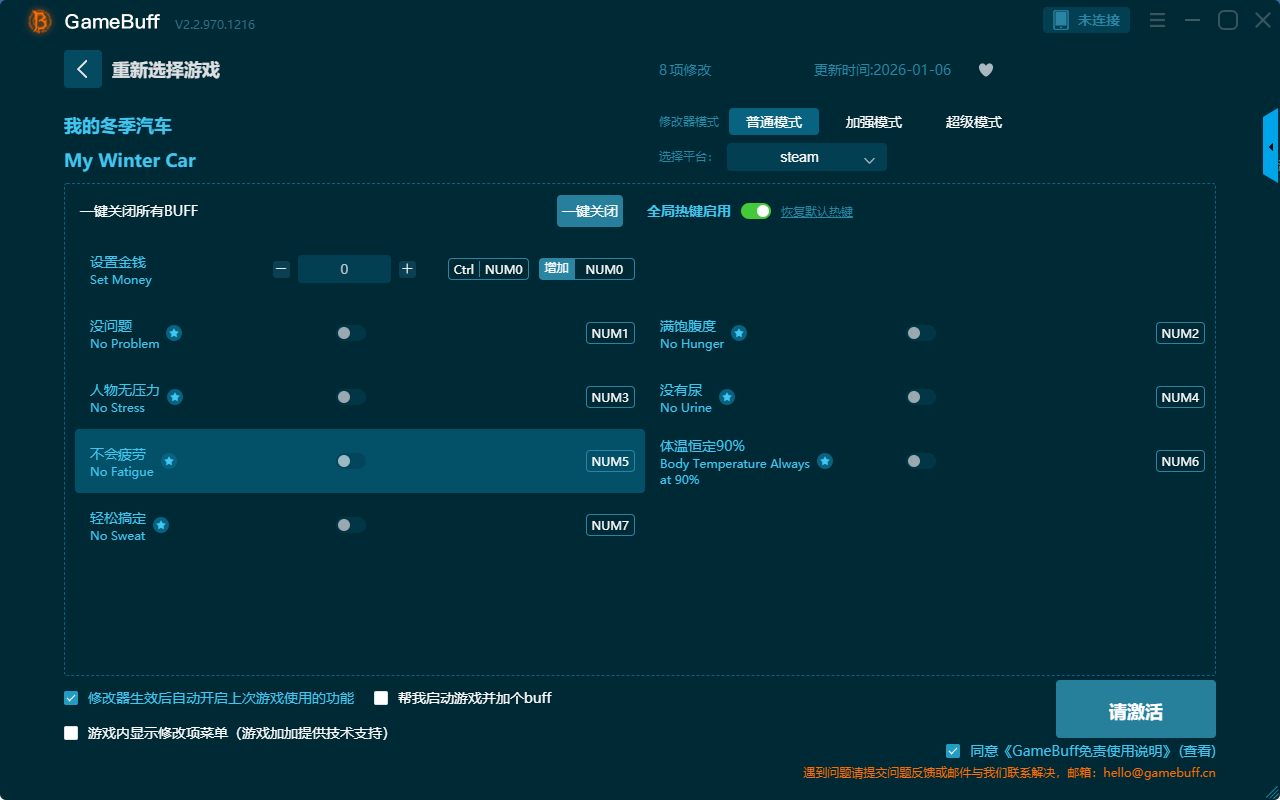1280x800 pixels.
Task: Enable the No Stress toggle
Action: [x=351, y=397]
